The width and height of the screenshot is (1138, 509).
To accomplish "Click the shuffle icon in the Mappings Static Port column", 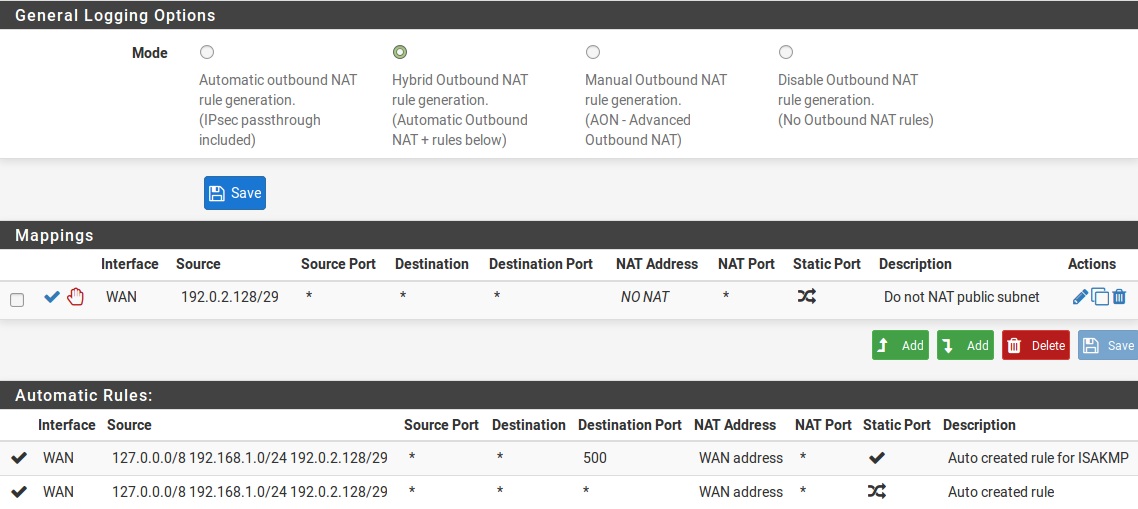I will point(806,296).
